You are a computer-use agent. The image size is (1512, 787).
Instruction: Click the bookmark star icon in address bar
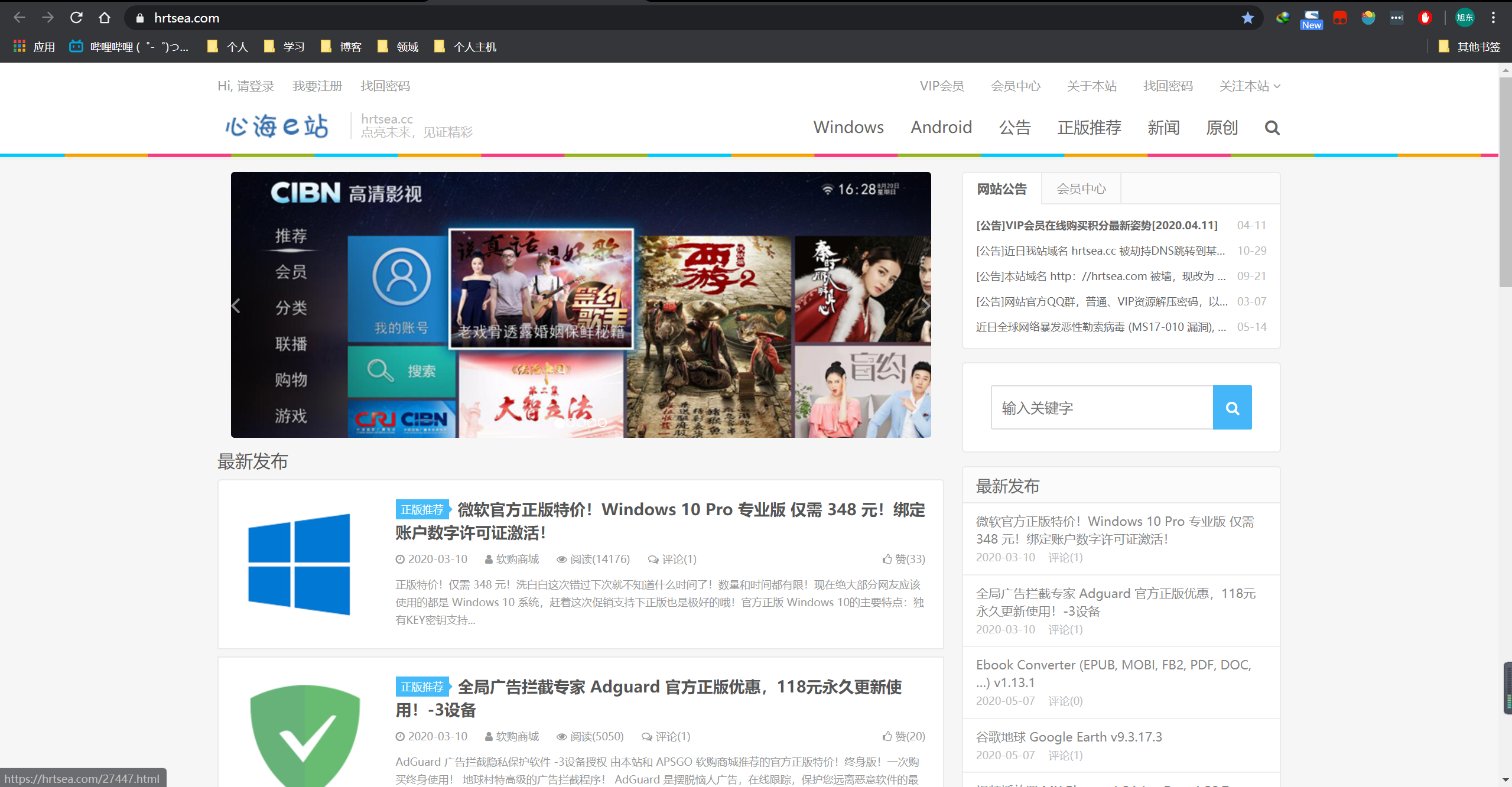click(x=1247, y=18)
